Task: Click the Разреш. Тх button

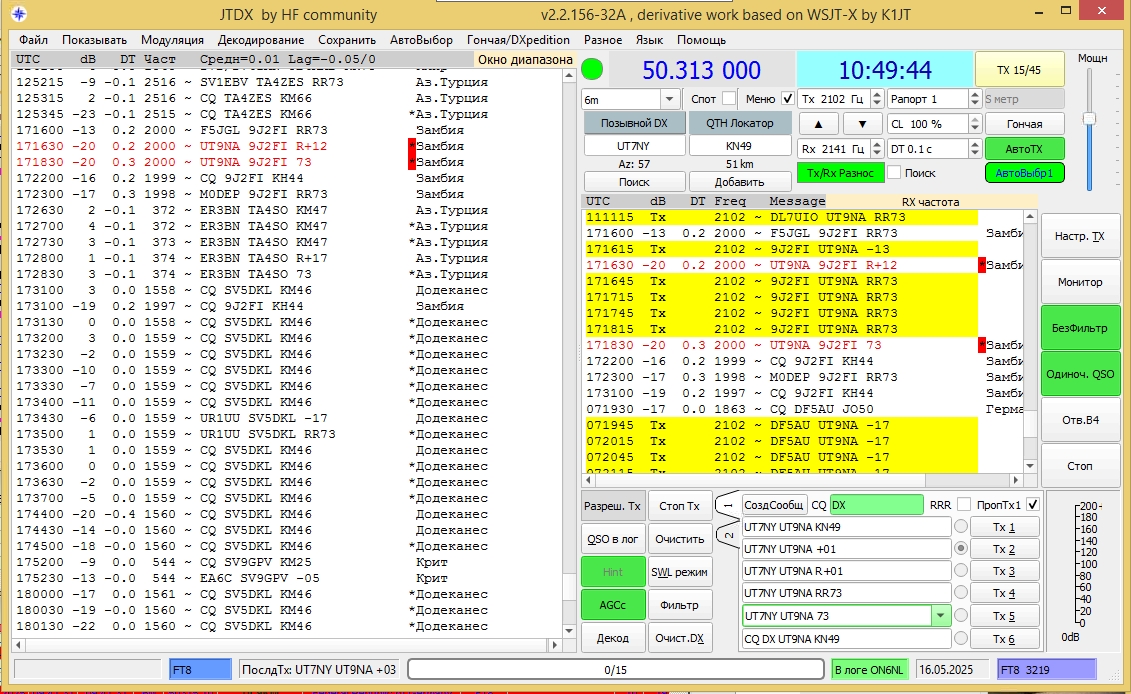Action: (x=612, y=506)
